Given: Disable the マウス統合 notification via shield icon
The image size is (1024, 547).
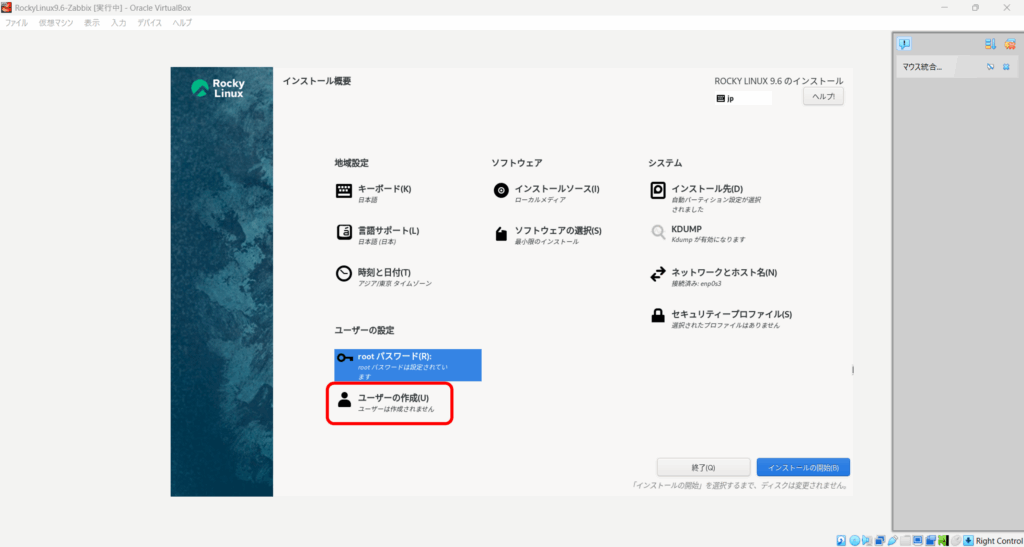Looking at the screenshot, I should point(991,67).
